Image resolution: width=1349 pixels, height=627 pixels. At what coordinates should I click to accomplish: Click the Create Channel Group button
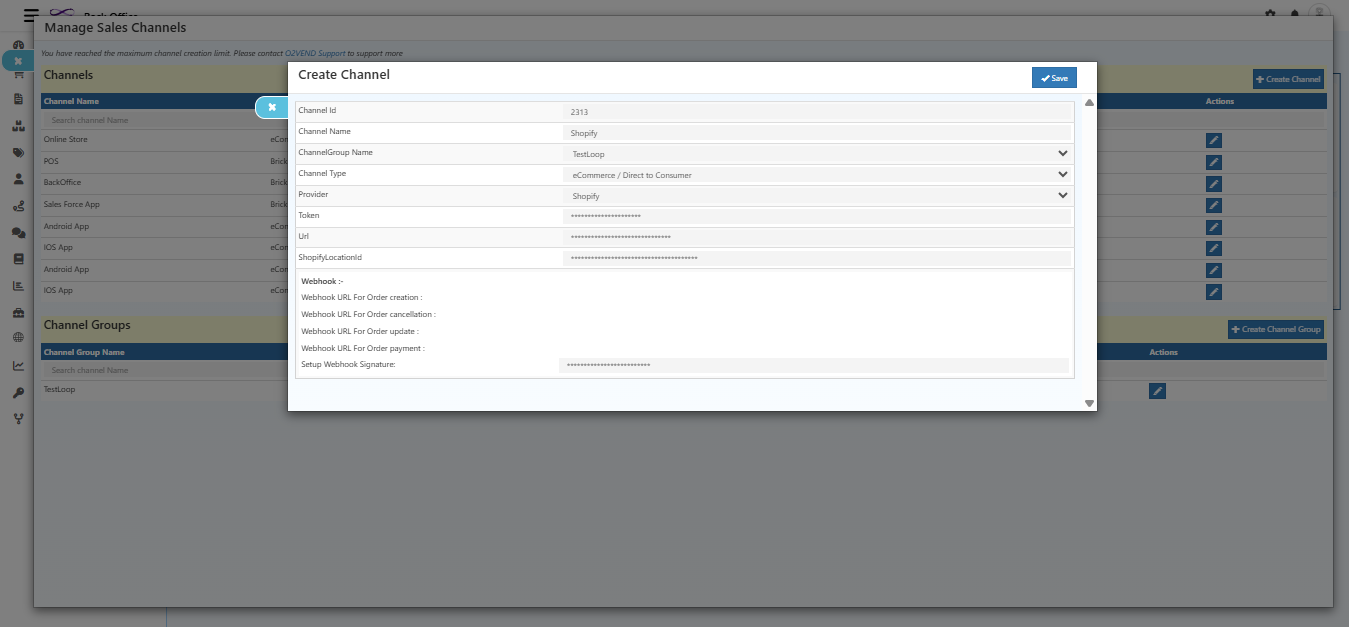pyautogui.click(x=1276, y=329)
